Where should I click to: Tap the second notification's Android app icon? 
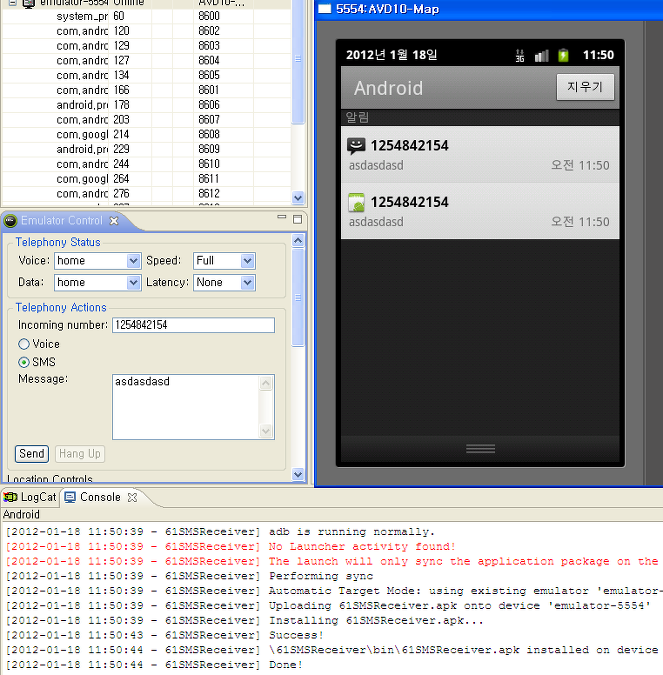356,203
